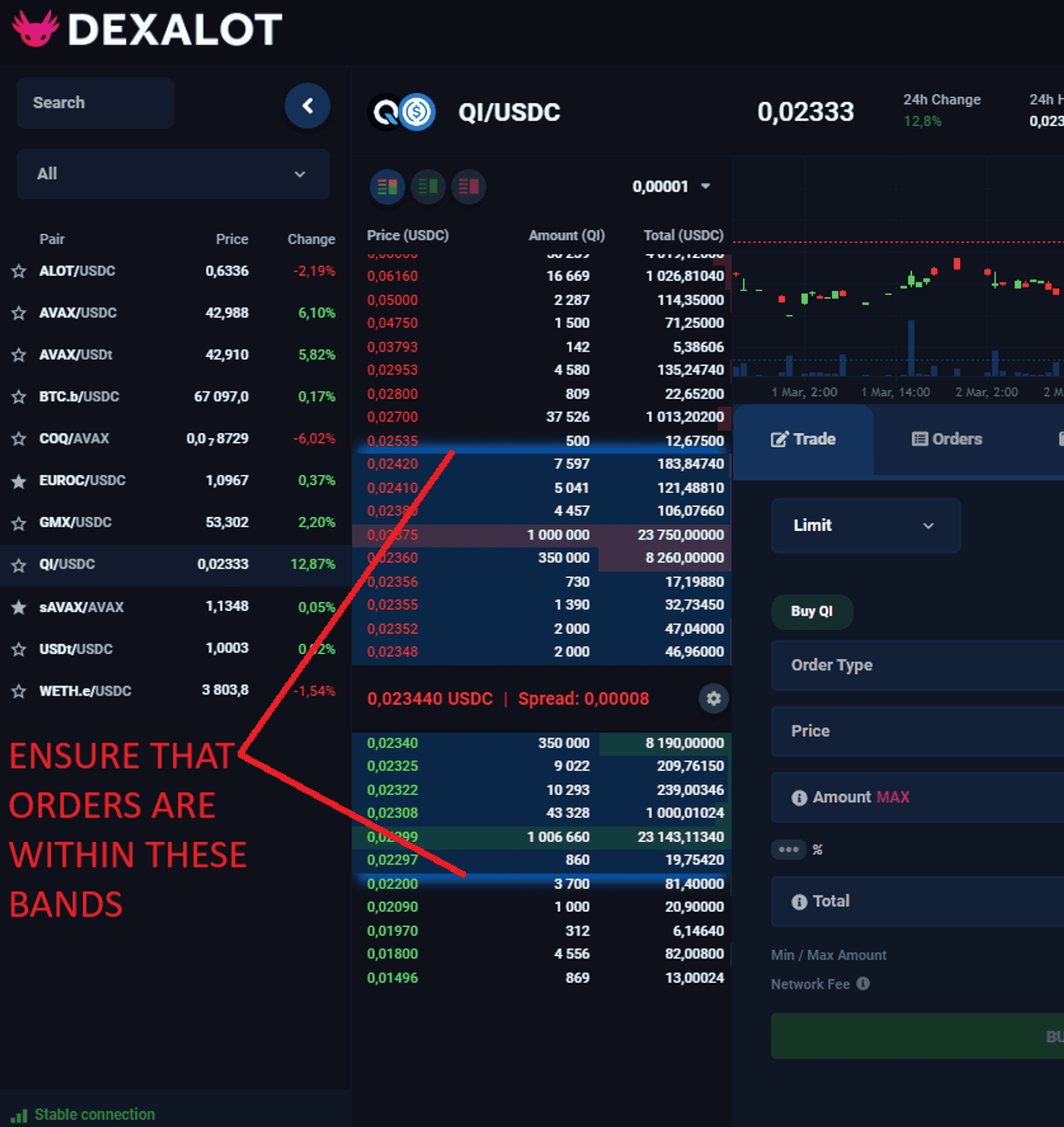Select the GMX/USDC pair row

coord(175,523)
